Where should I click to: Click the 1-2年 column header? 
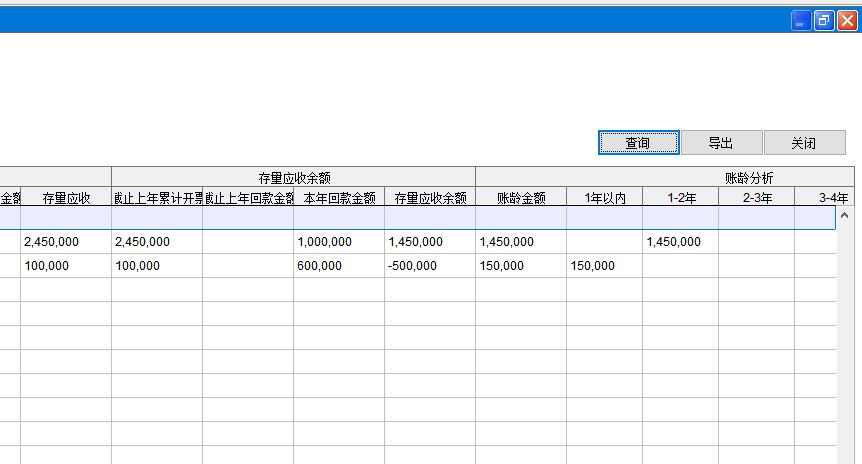[x=681, y=198]
